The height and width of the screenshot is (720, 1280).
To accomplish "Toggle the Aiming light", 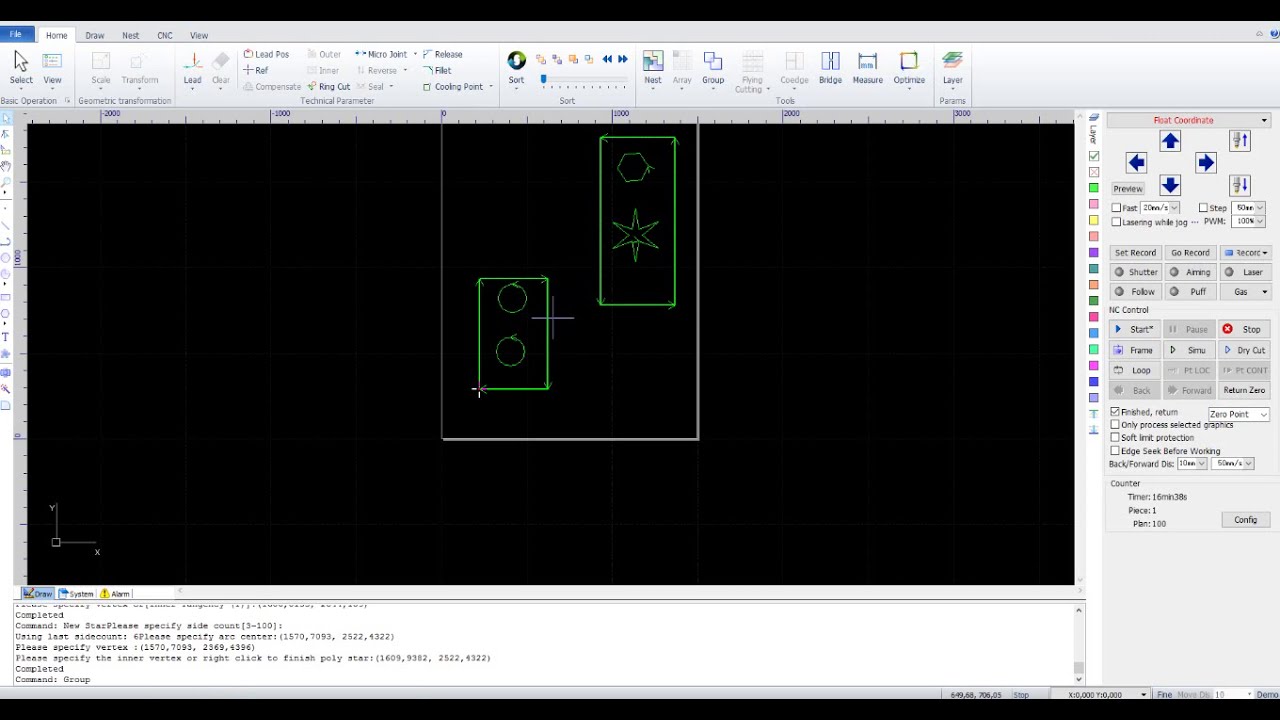I will pos(1190,272).
